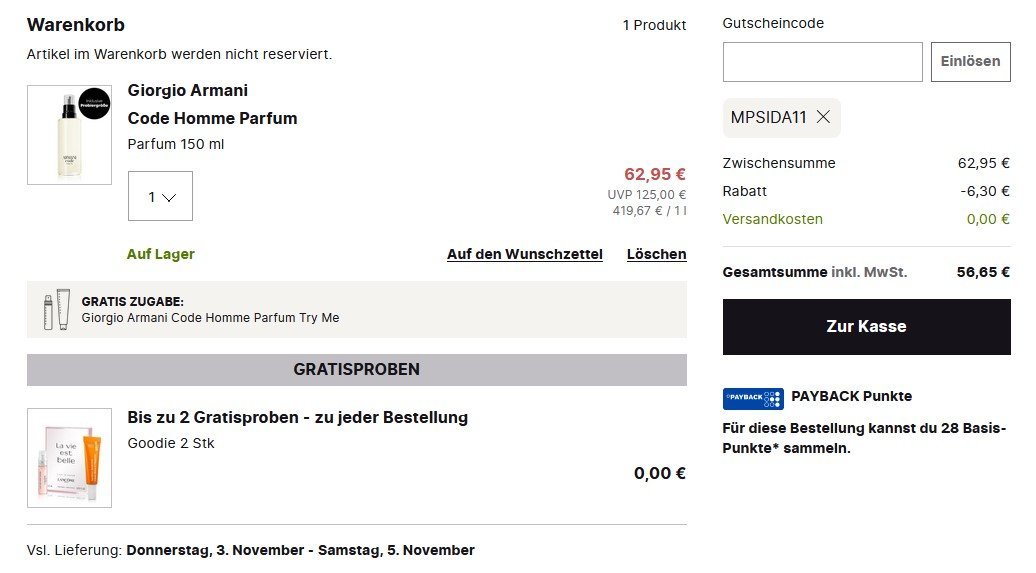Click the Versandkosten label
The width and height of the screenshot is (1036, 573).
772,219
